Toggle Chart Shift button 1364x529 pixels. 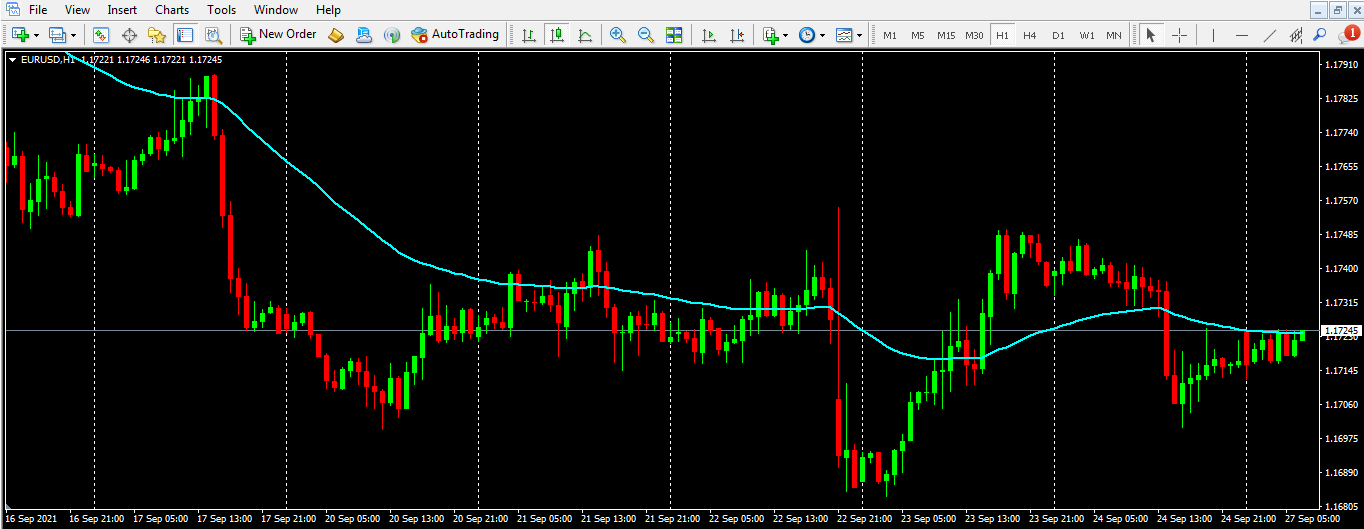pos(737,35)
